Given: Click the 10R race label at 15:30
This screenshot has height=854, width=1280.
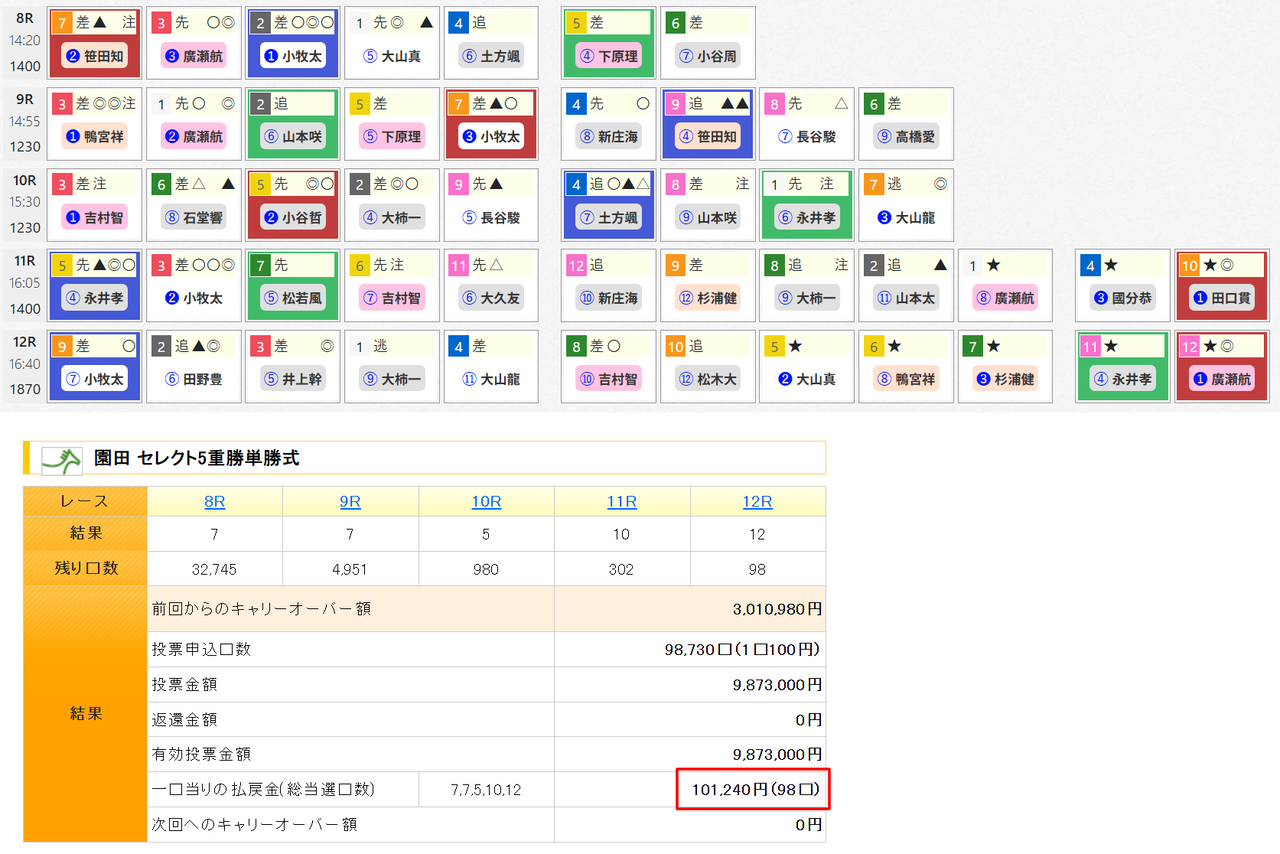Looking at the screenshot, I should [x=25, y=180].
